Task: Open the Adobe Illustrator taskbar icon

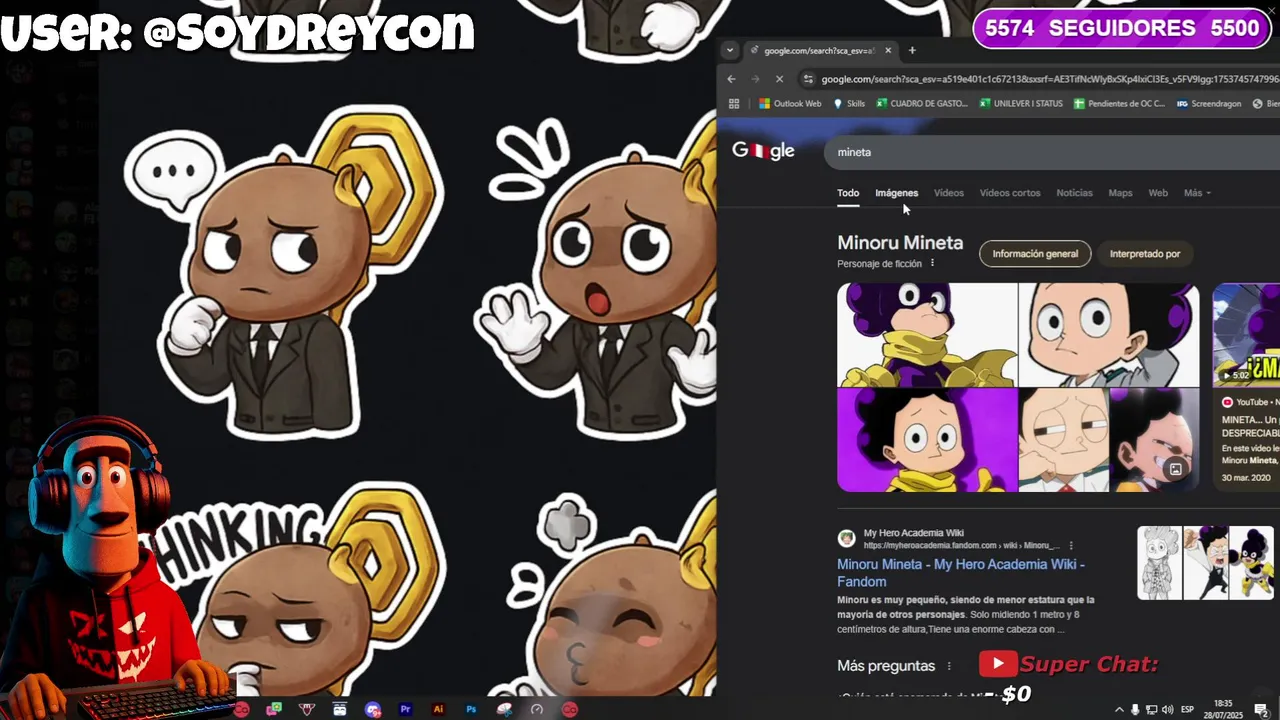Action: [x=438, y=709]
